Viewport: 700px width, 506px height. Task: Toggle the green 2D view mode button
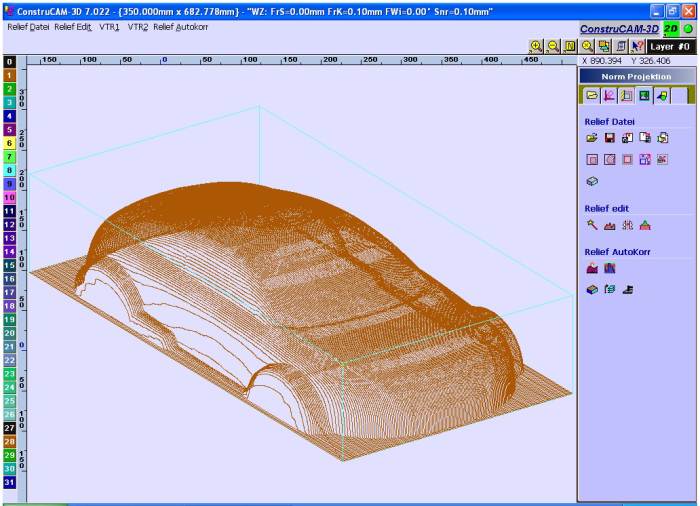click(671, 30)
